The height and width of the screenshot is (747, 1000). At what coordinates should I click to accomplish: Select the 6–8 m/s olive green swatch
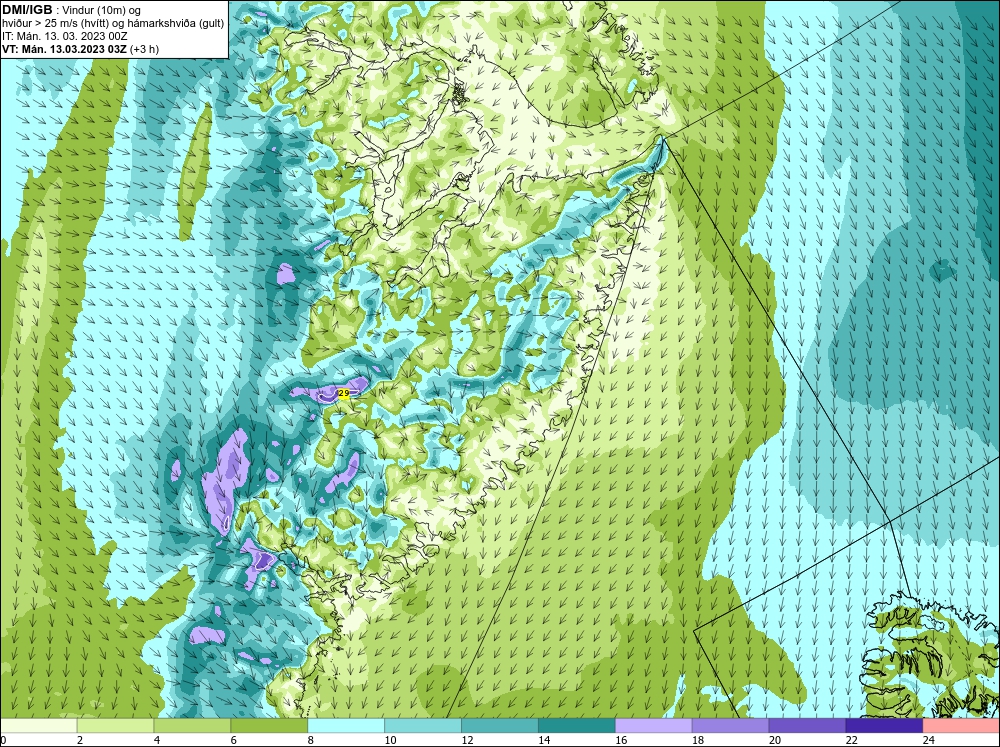click(269, 726)
